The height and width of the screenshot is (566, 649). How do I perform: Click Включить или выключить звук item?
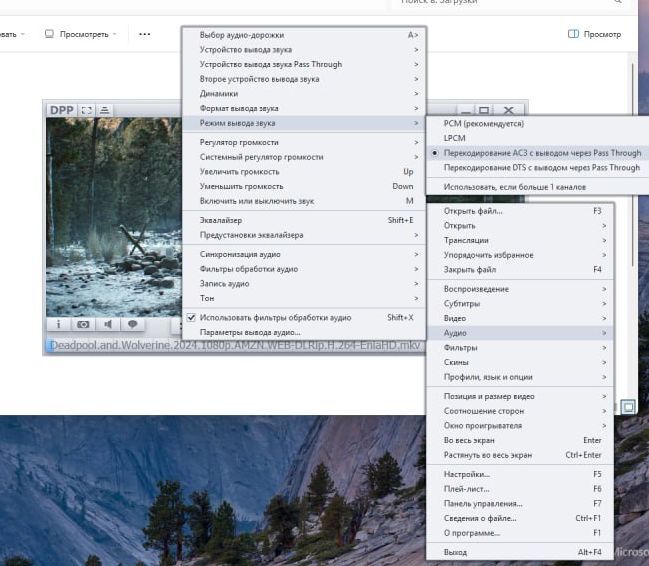click(x=304, y=201)
